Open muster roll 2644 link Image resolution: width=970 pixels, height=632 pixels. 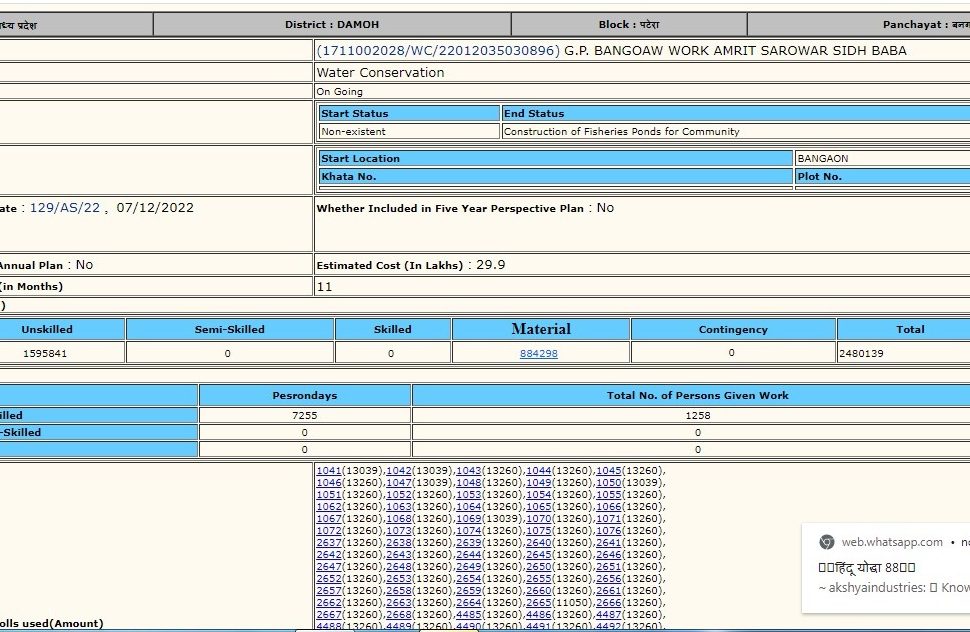468,555
